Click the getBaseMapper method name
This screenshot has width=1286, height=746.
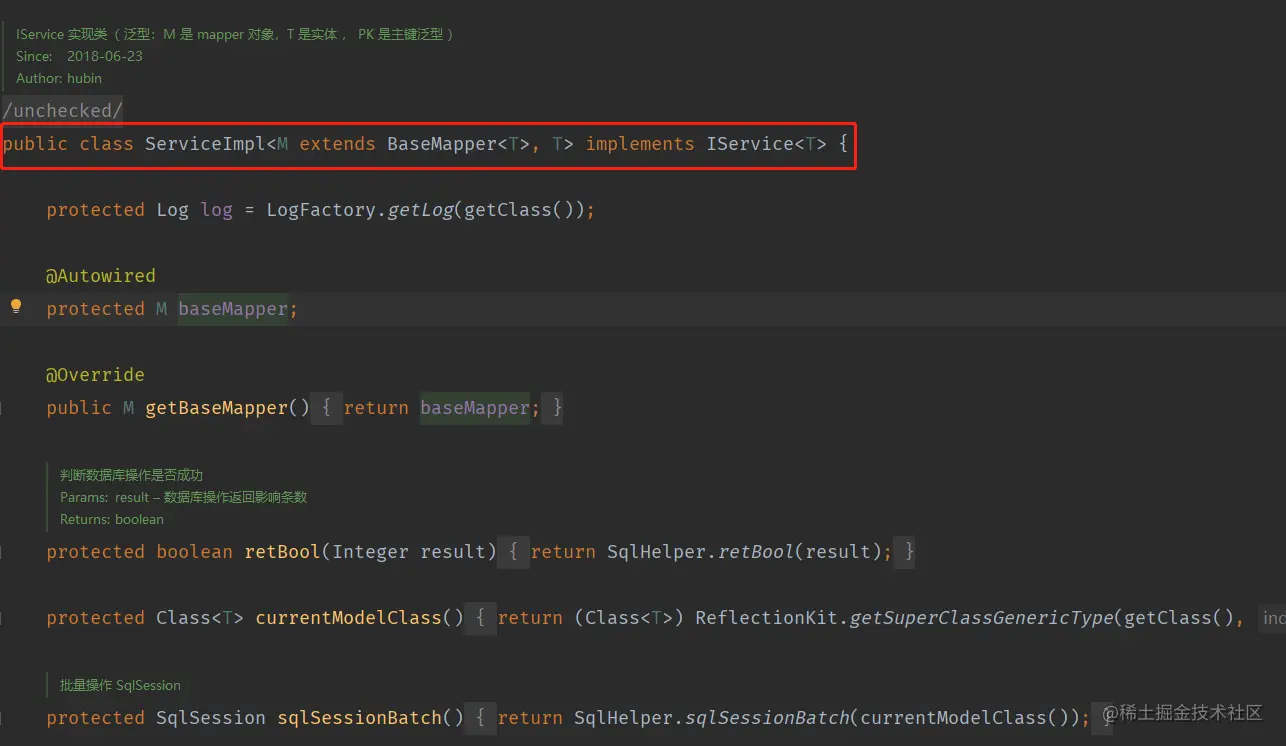[x=216, y=408]
